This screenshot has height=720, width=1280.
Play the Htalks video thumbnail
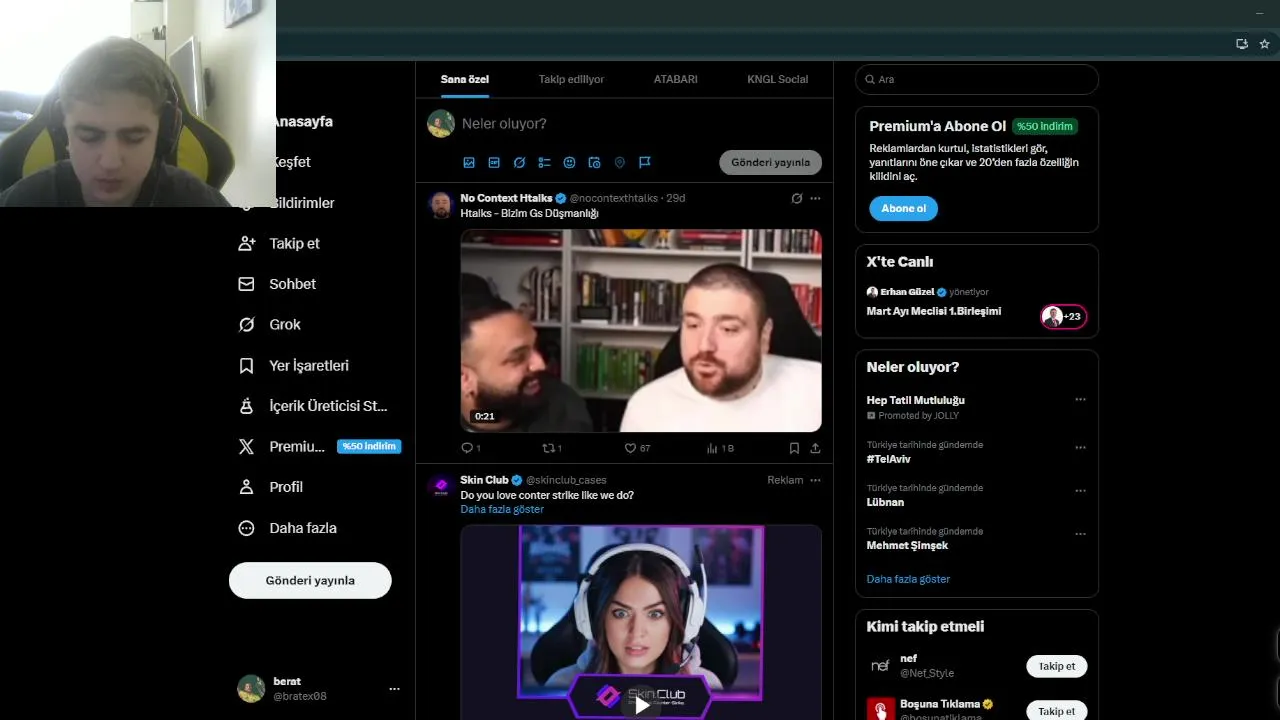pyautogui.click(x=641, y=331)
